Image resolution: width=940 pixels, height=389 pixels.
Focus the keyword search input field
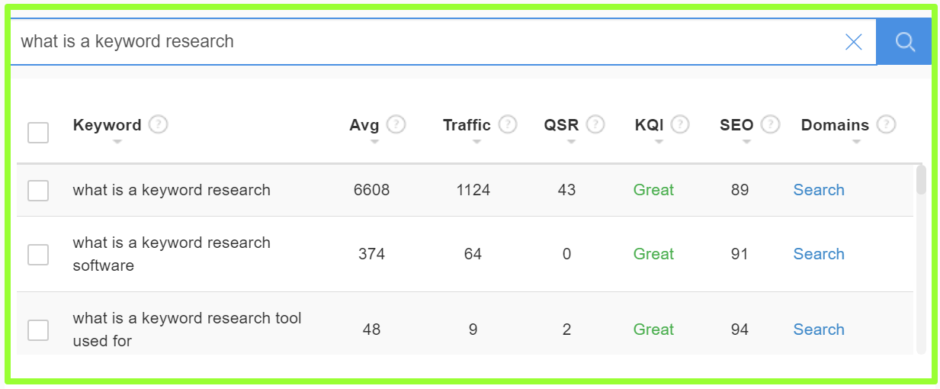[x=426, y=41]
